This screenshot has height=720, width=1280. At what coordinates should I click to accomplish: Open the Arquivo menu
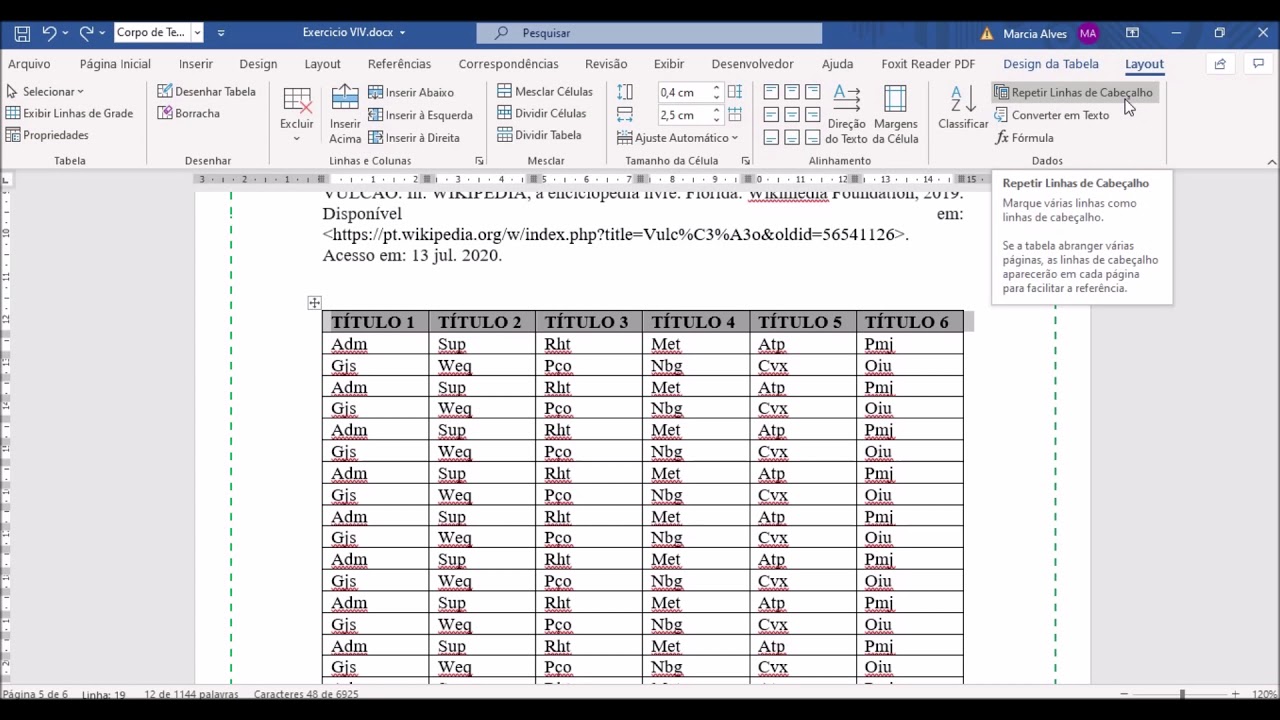point(29,64)
